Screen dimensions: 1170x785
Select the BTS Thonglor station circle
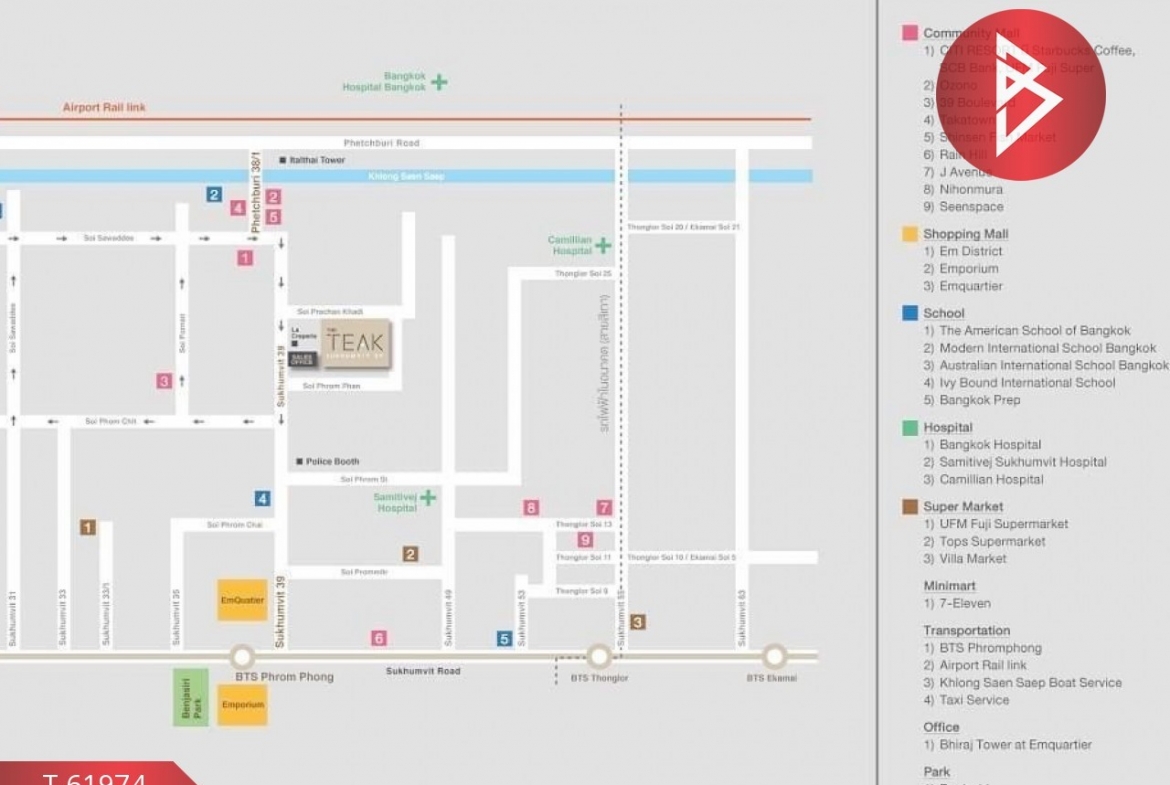point(598,656)
